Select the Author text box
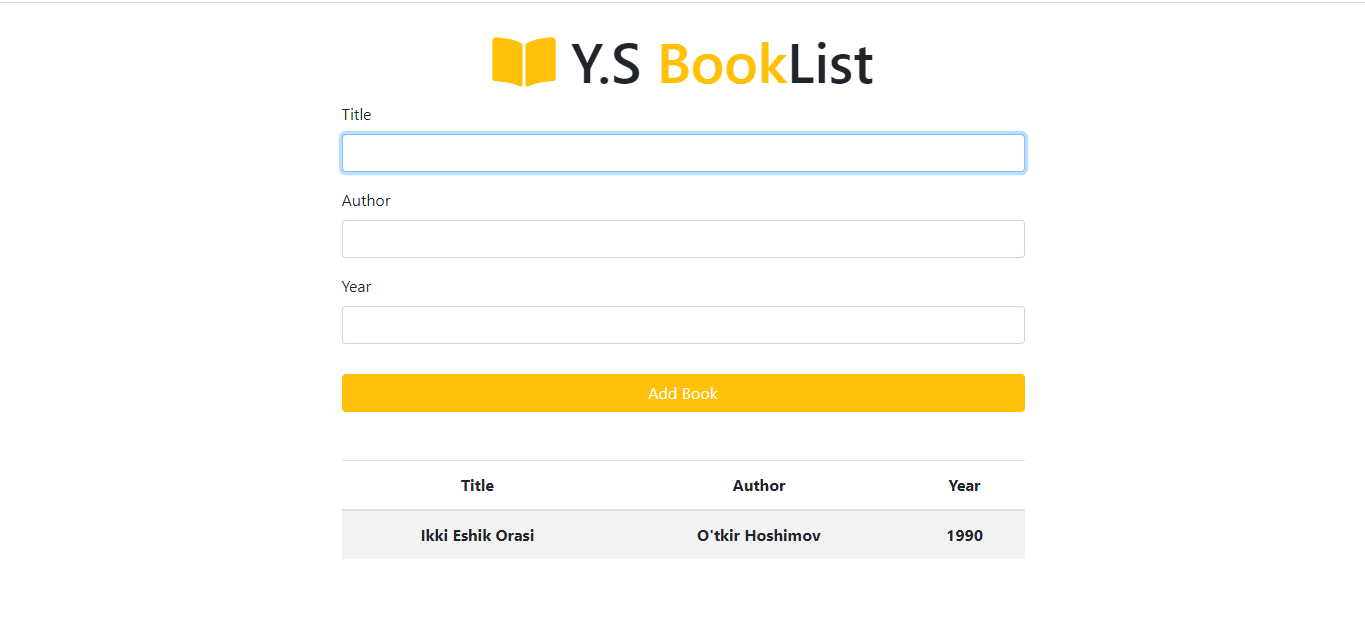 pyautogui.click(x=683, y=239)
